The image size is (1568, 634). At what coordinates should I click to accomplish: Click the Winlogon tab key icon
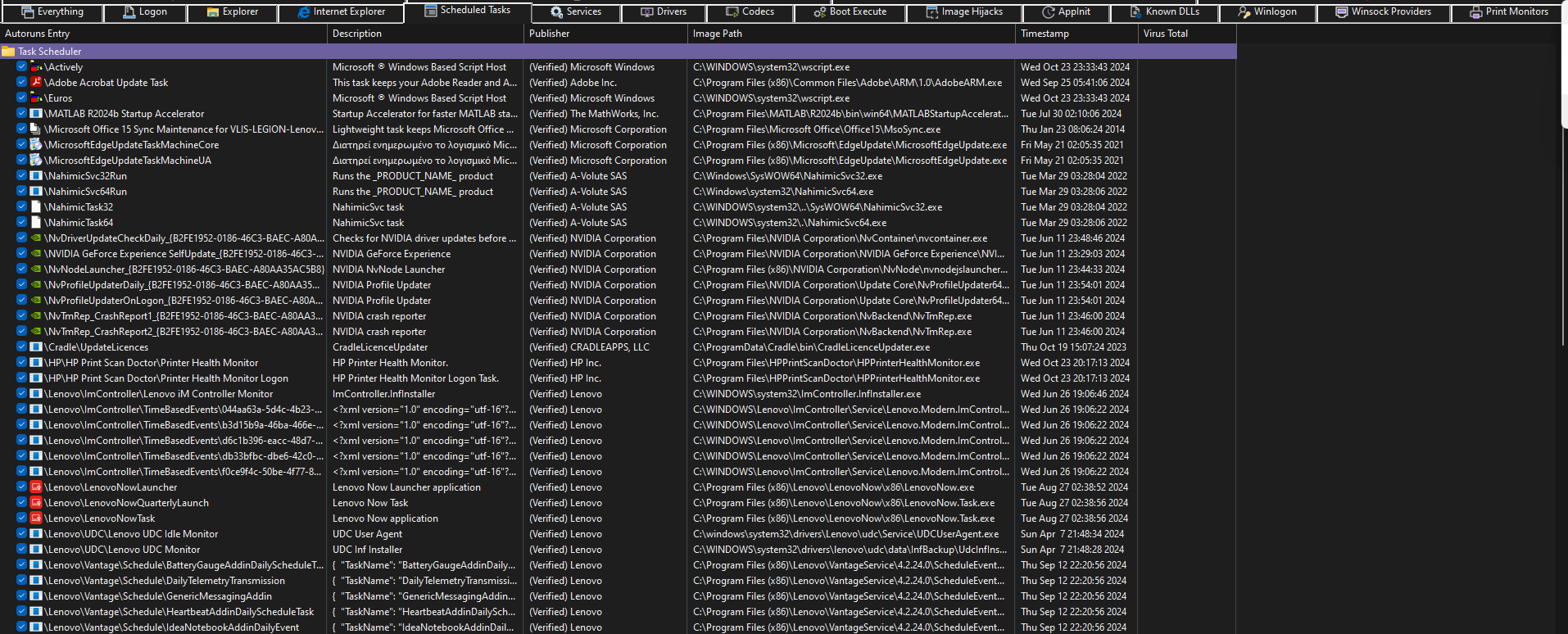point(1244,12)
